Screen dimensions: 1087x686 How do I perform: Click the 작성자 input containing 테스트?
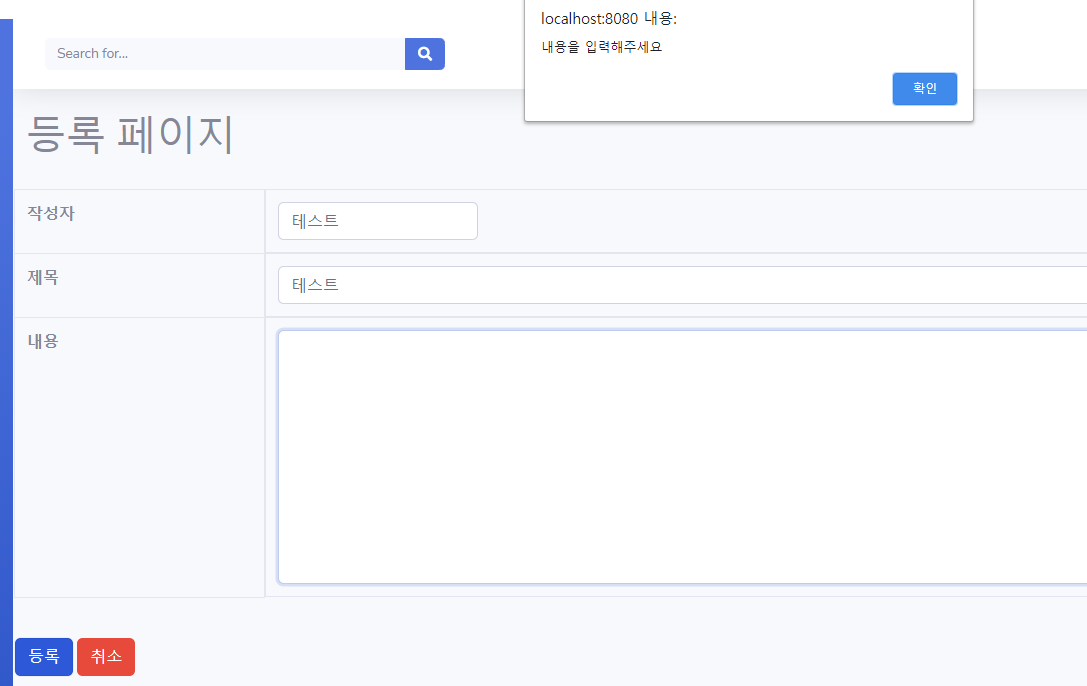point(378,221)
